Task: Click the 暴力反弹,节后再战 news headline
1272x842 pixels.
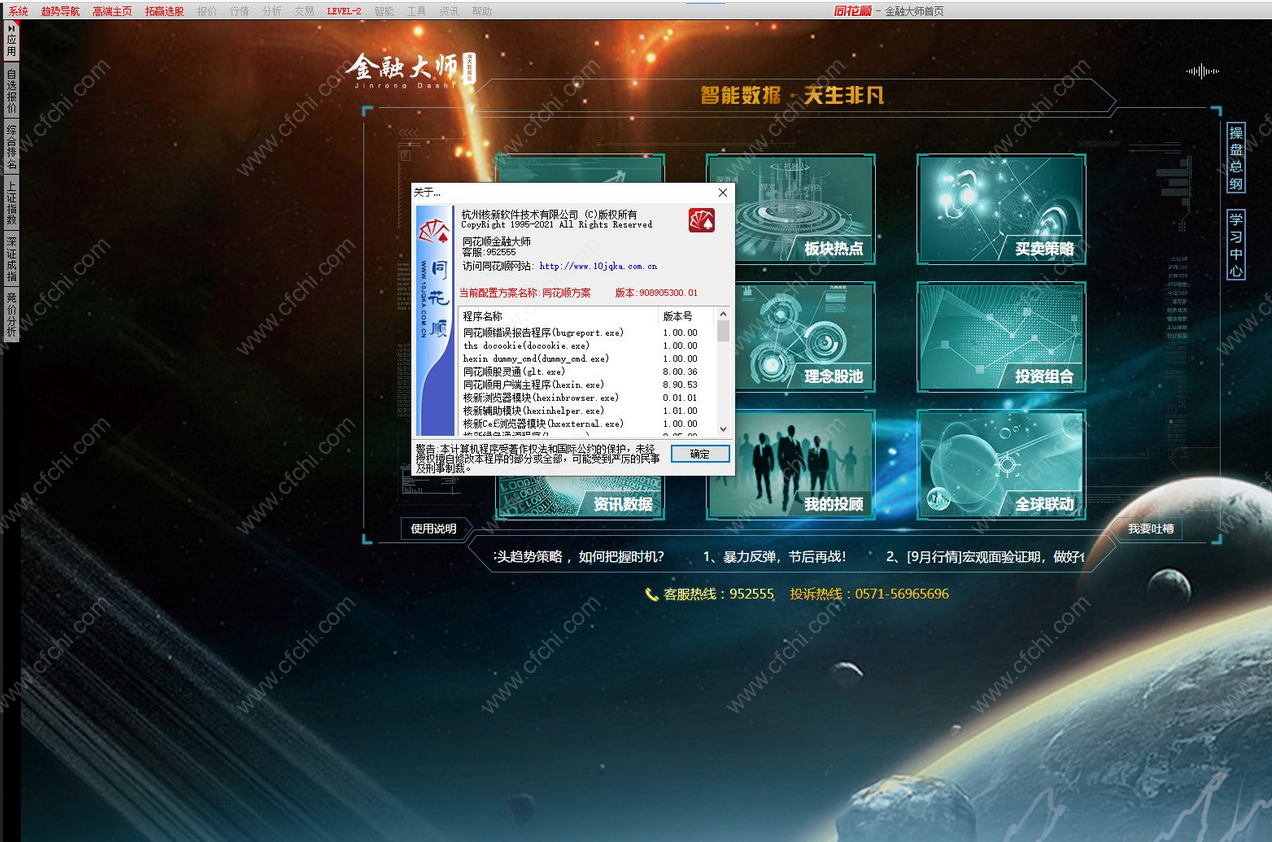Action: (774, 557)
